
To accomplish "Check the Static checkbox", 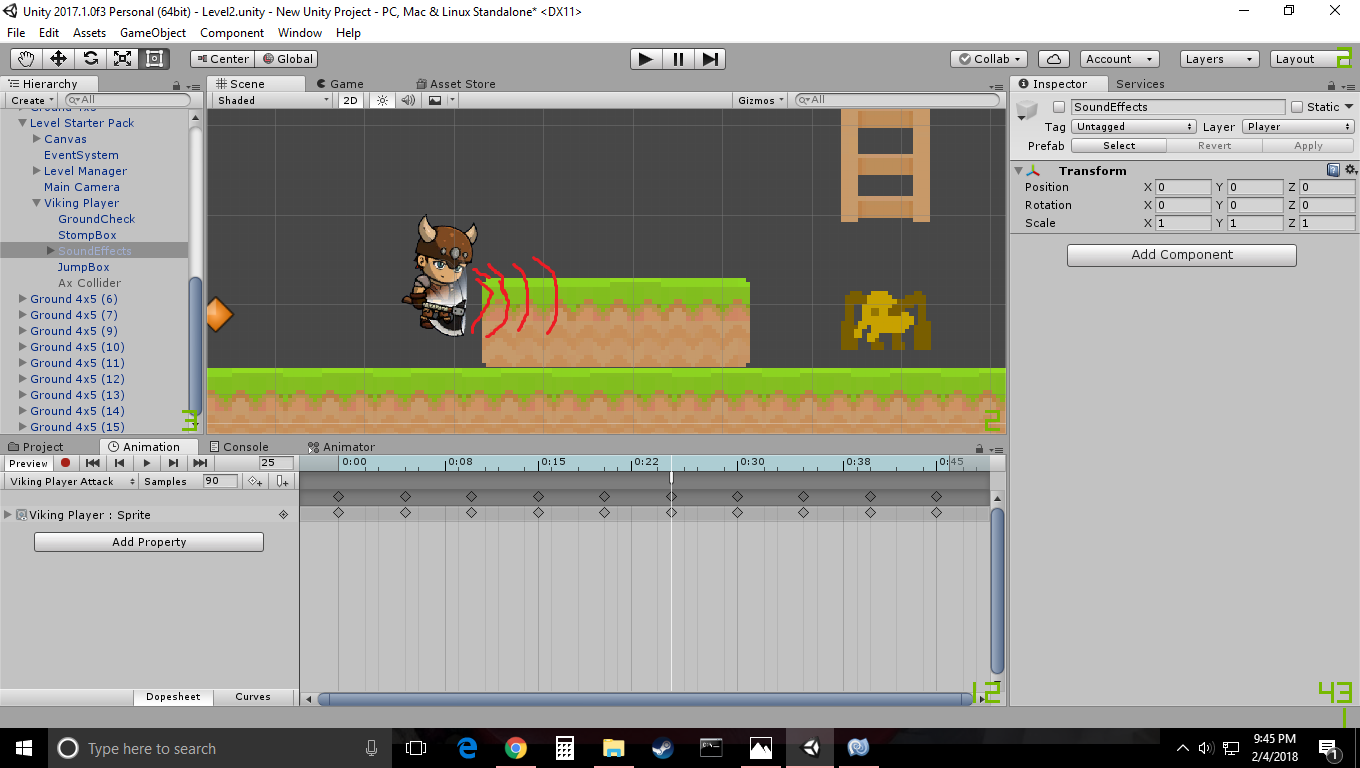I will [1297, 107].
